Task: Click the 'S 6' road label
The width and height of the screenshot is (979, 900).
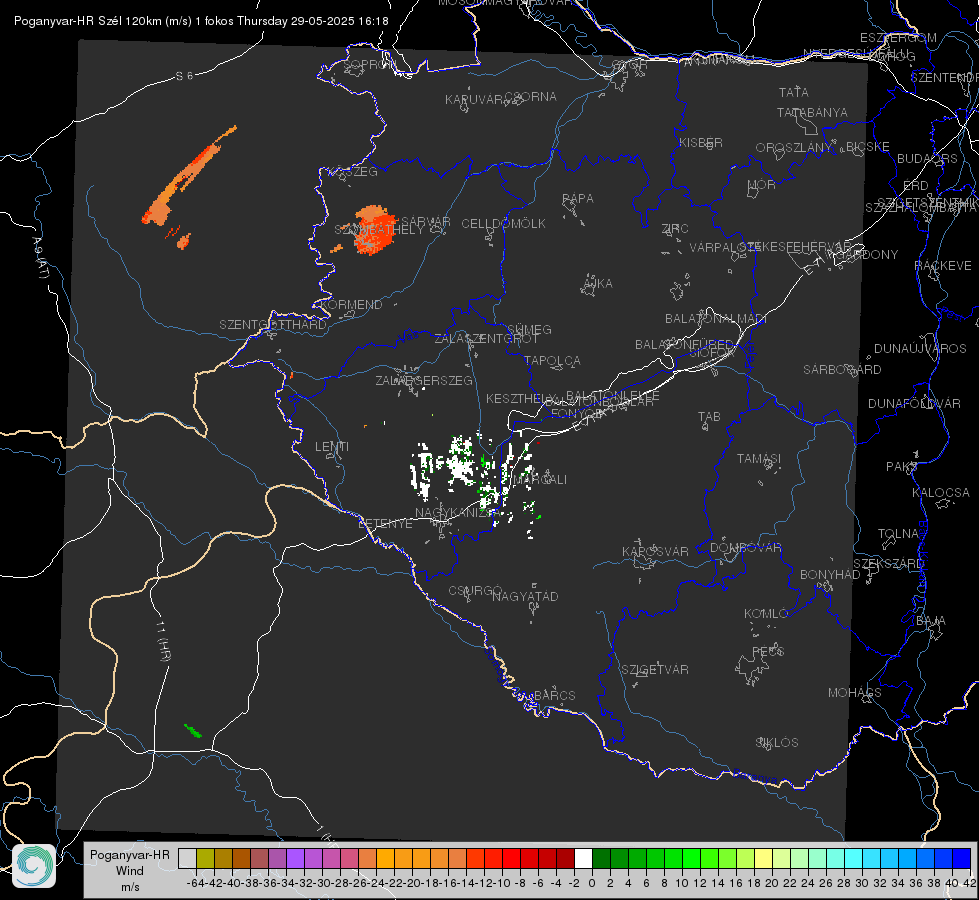Action: (184, 76)
